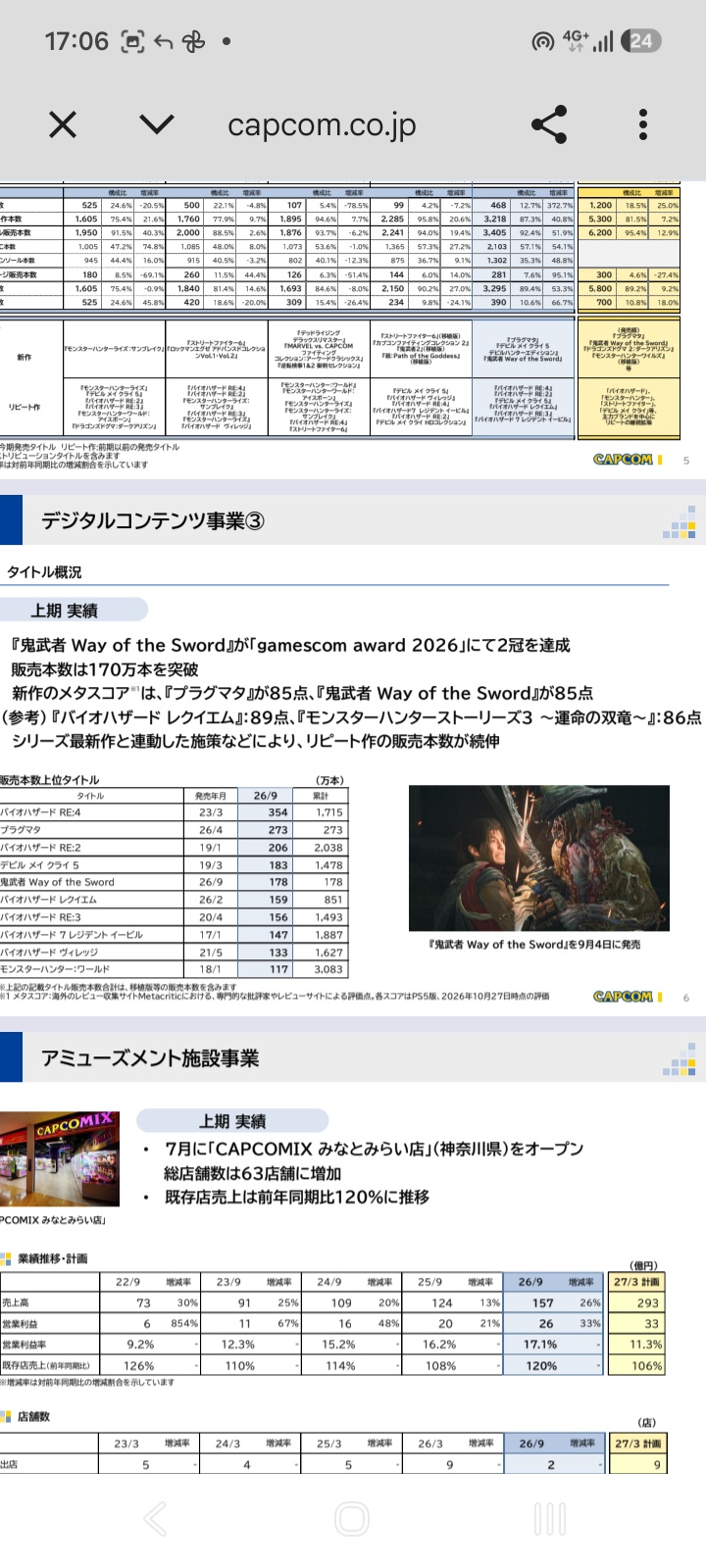
Task: Select the heading アミューズメント施設事業
Action: coord(150,1058)
